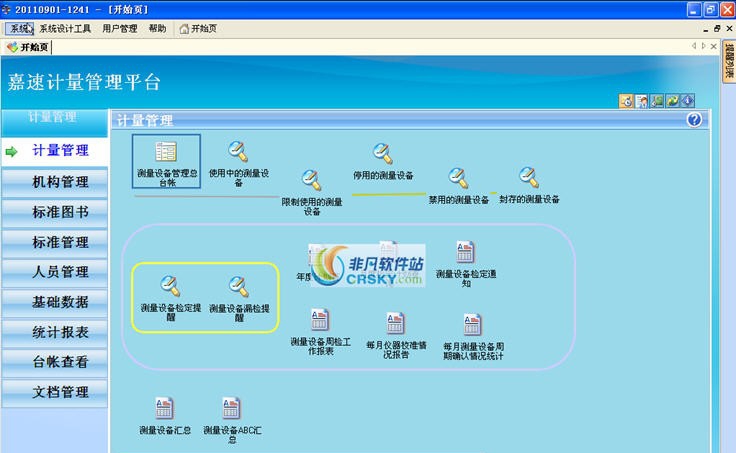Open 每月仪器校准情况报告 icon
Image resolution: width=736 pixels, height=453 pixels.
click(395, 323)
